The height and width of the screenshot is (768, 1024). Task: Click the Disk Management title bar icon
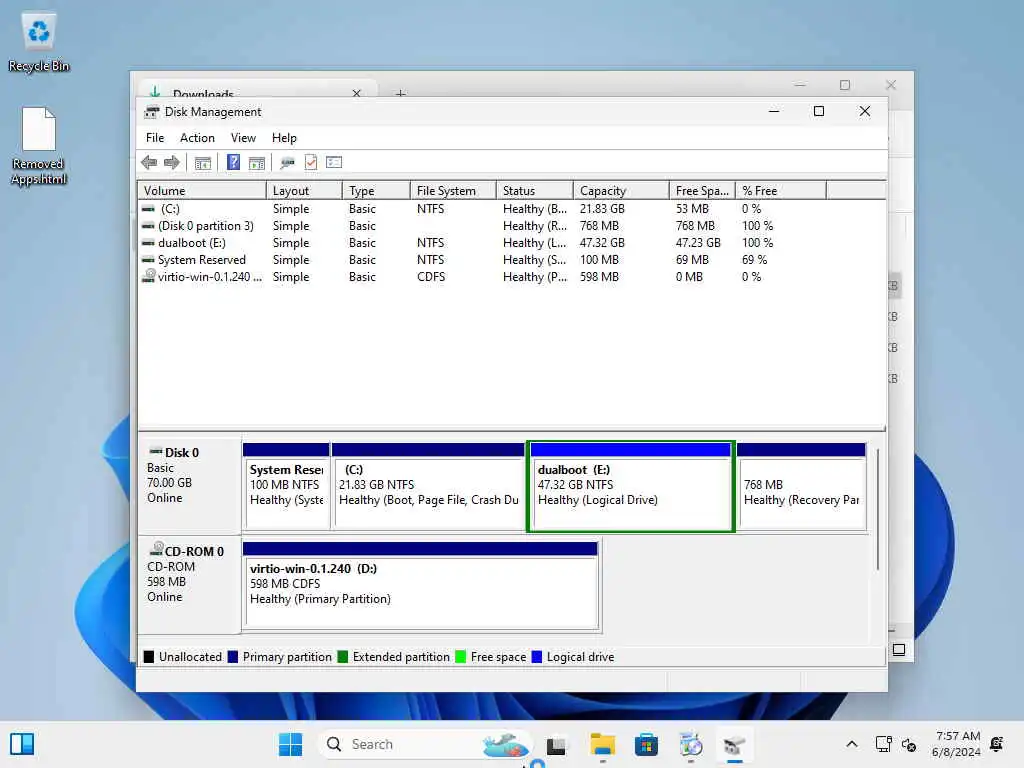(152, 112)
